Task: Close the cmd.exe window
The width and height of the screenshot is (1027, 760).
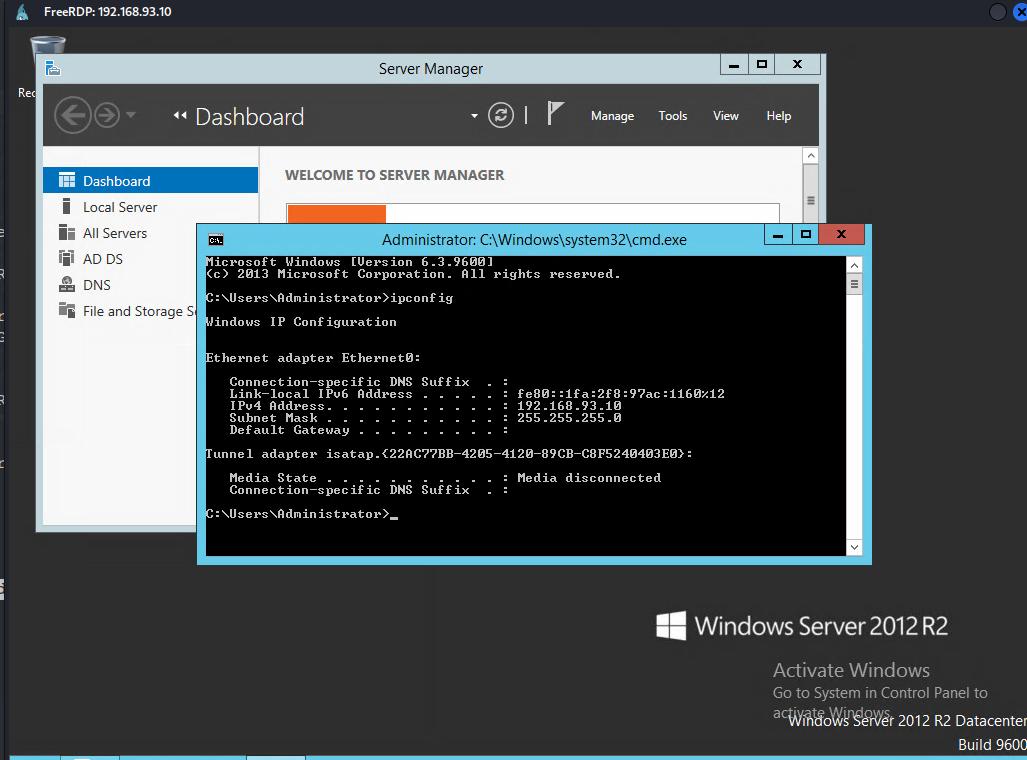Action: [842, 235]
